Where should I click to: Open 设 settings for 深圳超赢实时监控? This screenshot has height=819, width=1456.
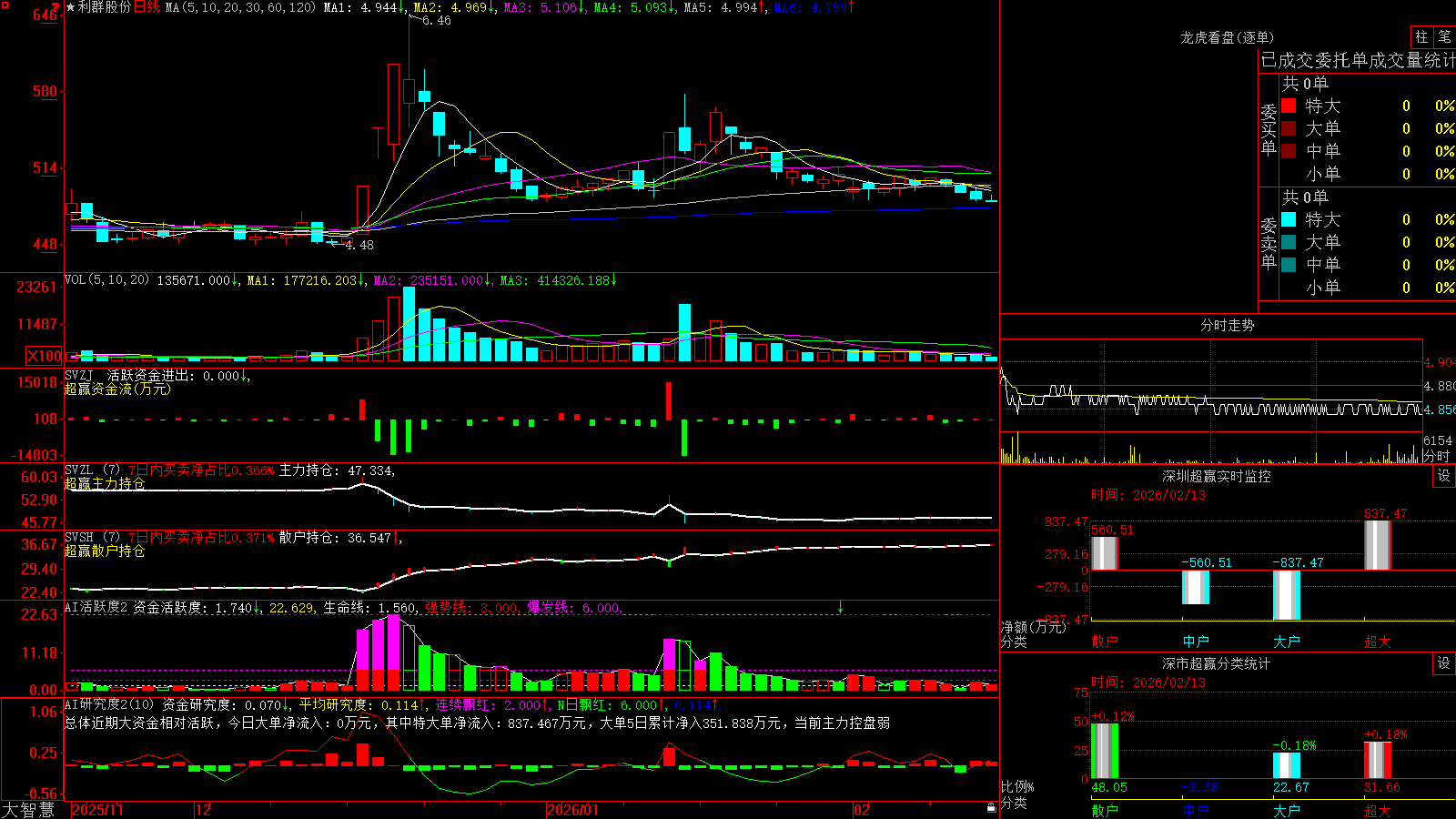tap(1444, 476)
